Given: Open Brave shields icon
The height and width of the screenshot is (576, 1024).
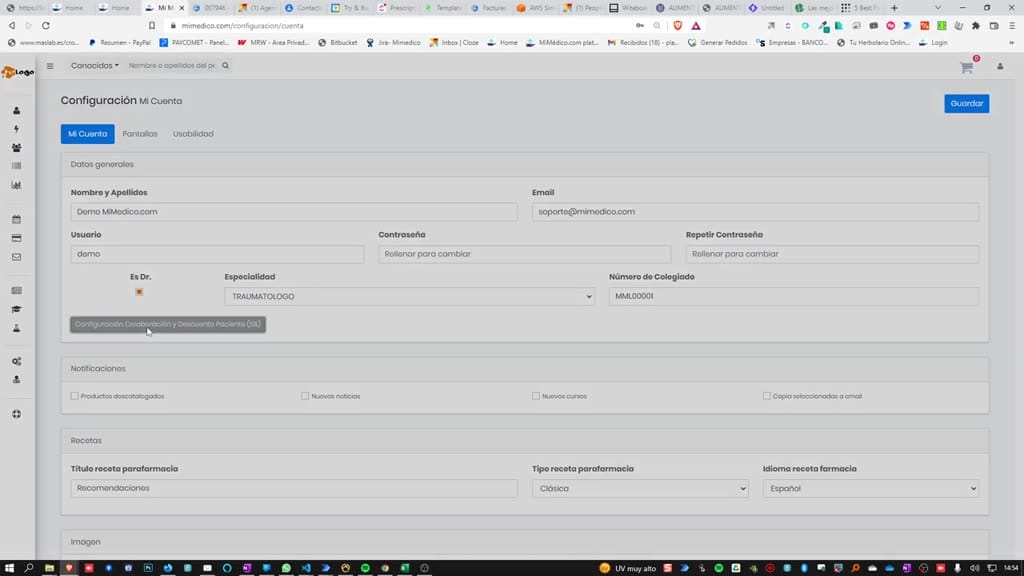Looking at the screenshot, I should [677, 25].
